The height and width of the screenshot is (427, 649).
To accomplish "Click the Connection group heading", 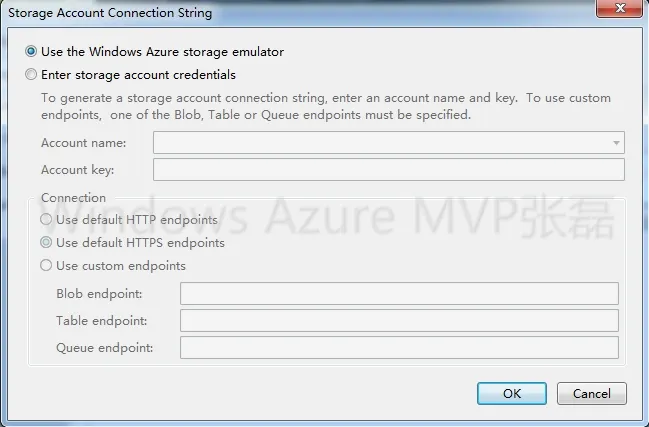I will [73, 198].
